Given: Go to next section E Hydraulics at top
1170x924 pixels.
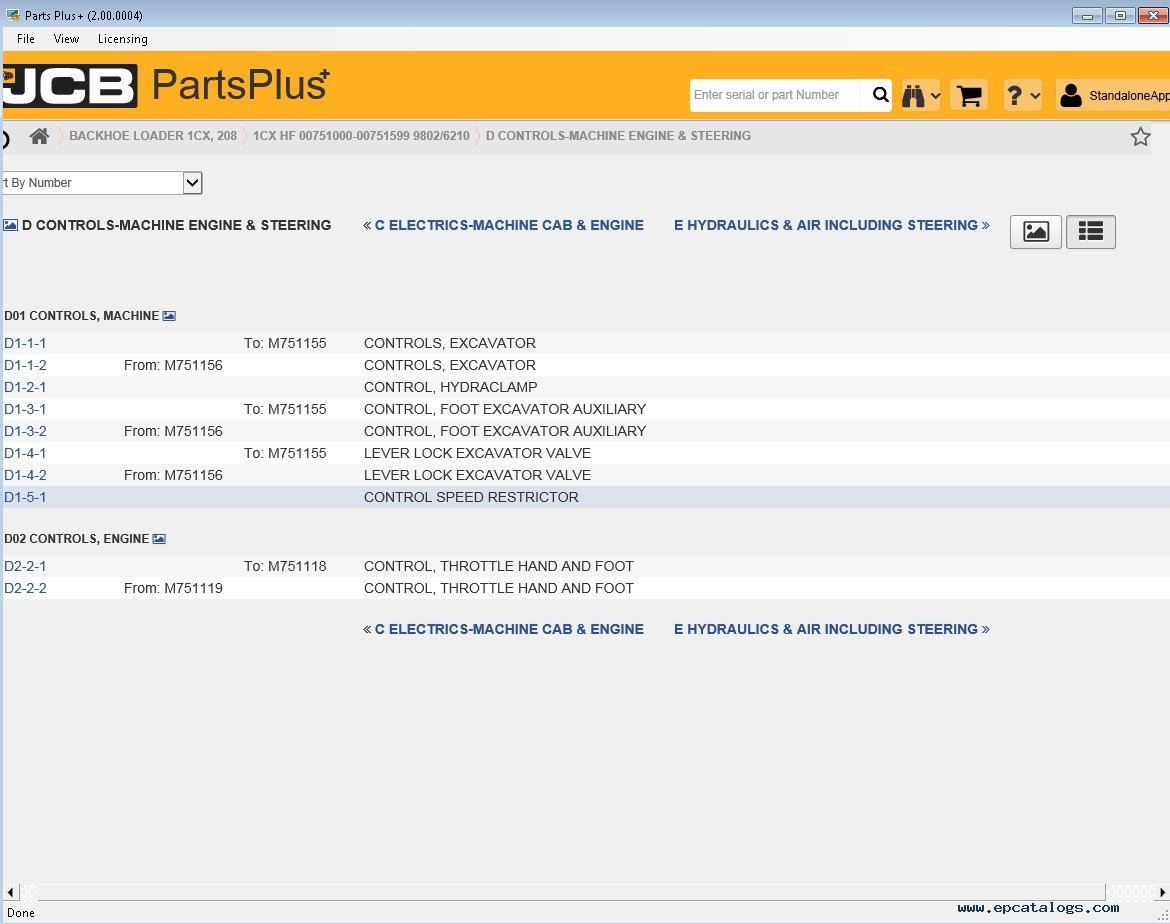Looking at the screenshot, I should pos(826,225).
